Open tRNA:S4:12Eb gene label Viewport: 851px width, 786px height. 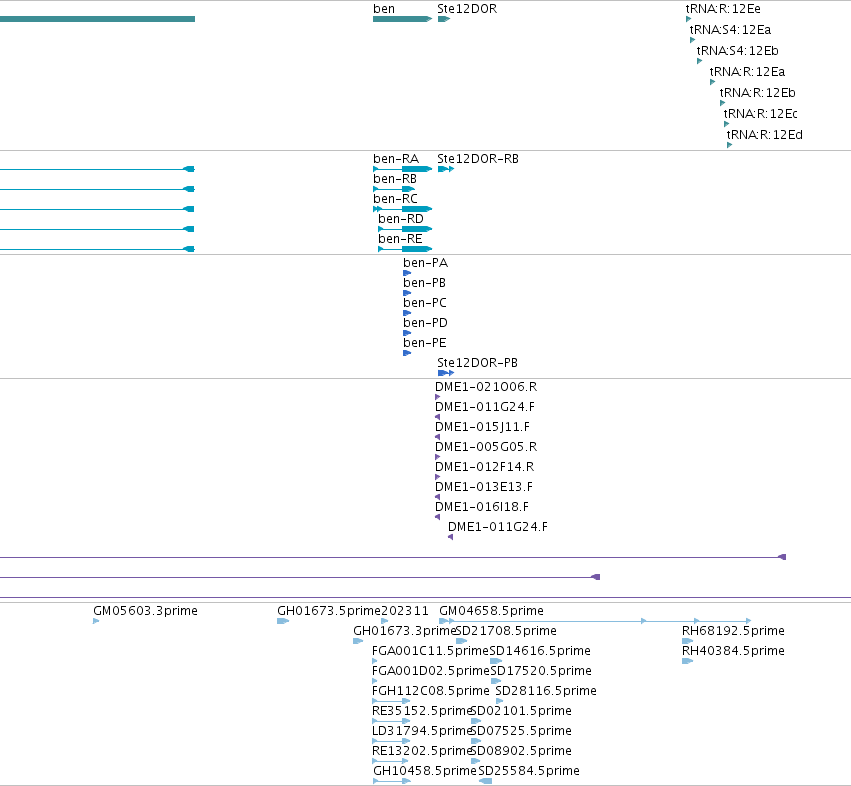pos(737,51)
